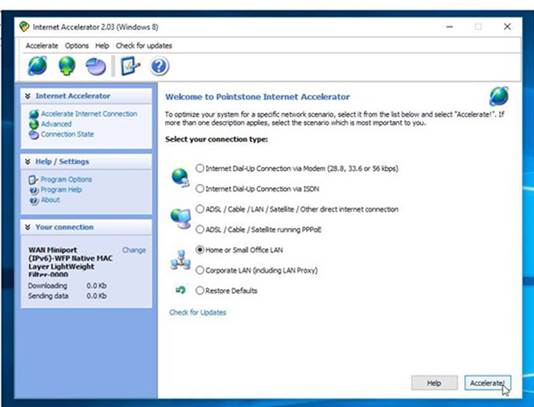The image size is (534, 407).
Task: Click Accelerate Internet Connection sidebar link
Action: point(89,114)
